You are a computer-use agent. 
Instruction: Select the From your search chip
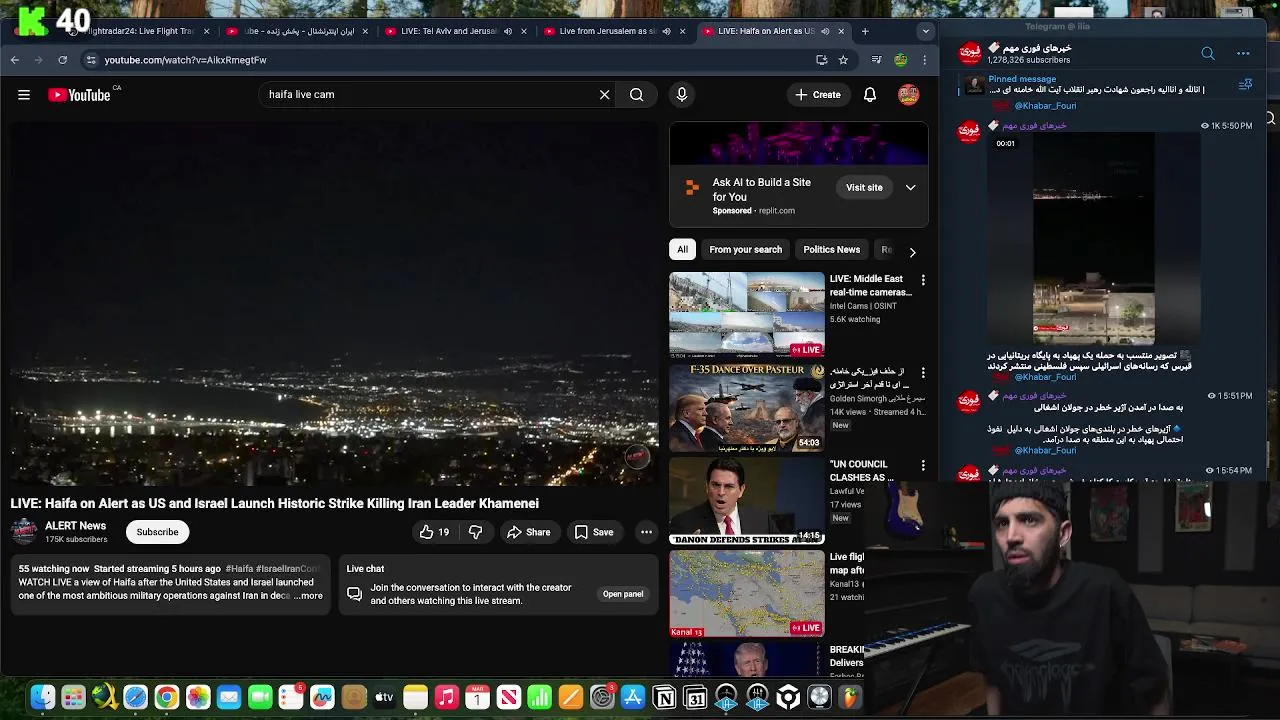tap(745, 250)
